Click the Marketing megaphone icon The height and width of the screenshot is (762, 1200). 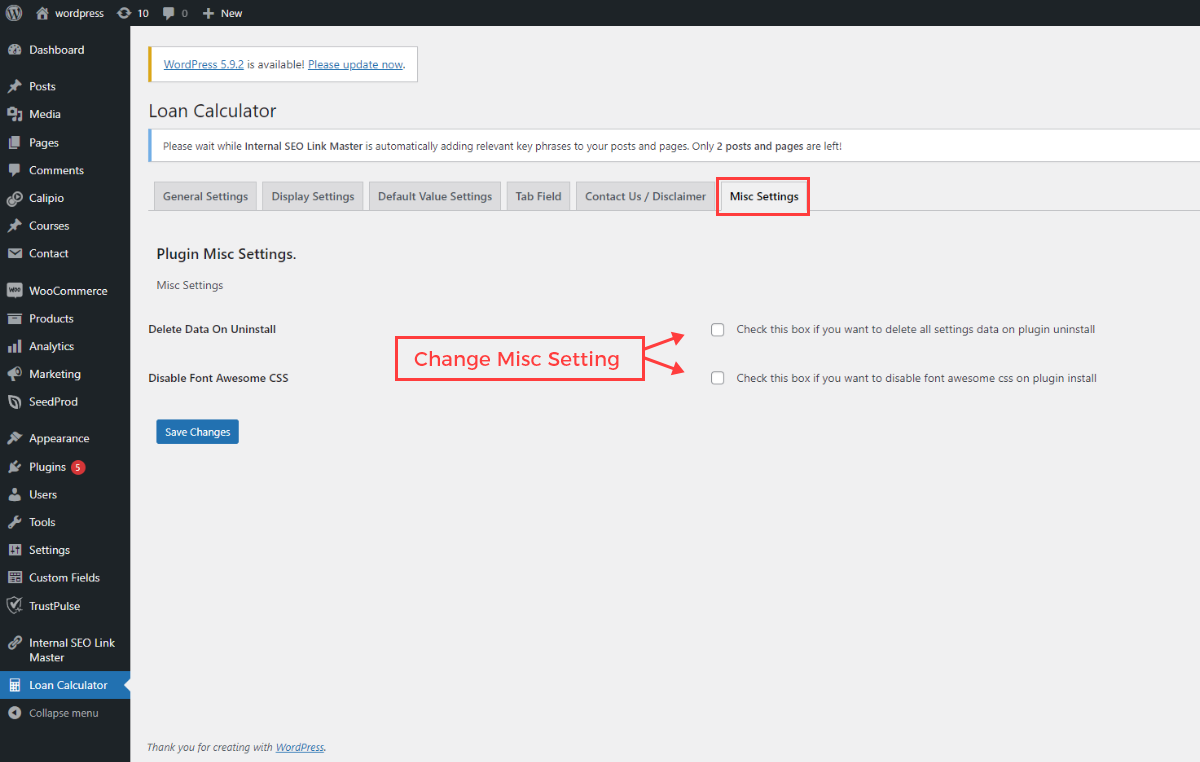click(x=14, y=374)
